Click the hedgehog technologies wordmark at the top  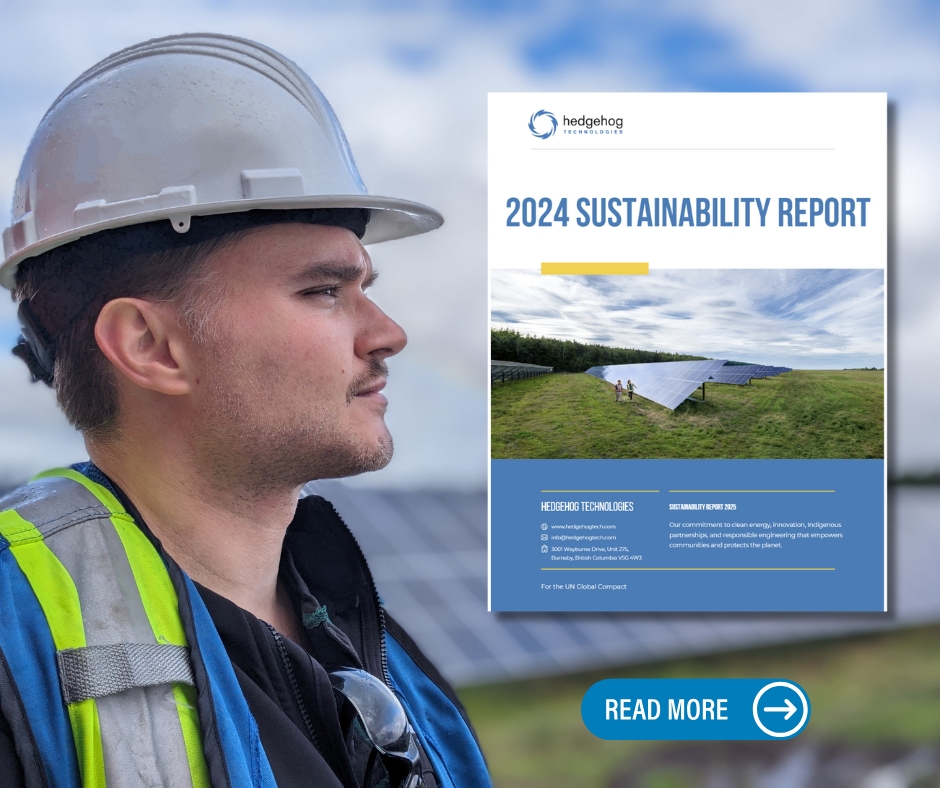[592, 124]
